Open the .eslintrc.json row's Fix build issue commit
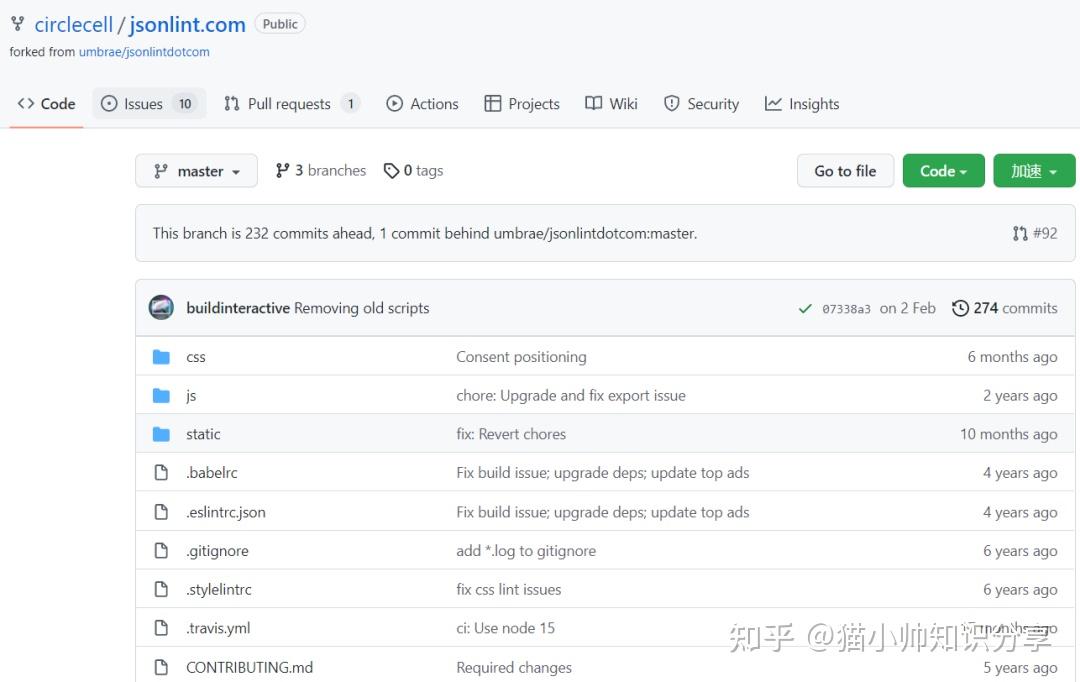This screenshot has width=1080, height=682. pyautogui.click(x=603, y=512)
